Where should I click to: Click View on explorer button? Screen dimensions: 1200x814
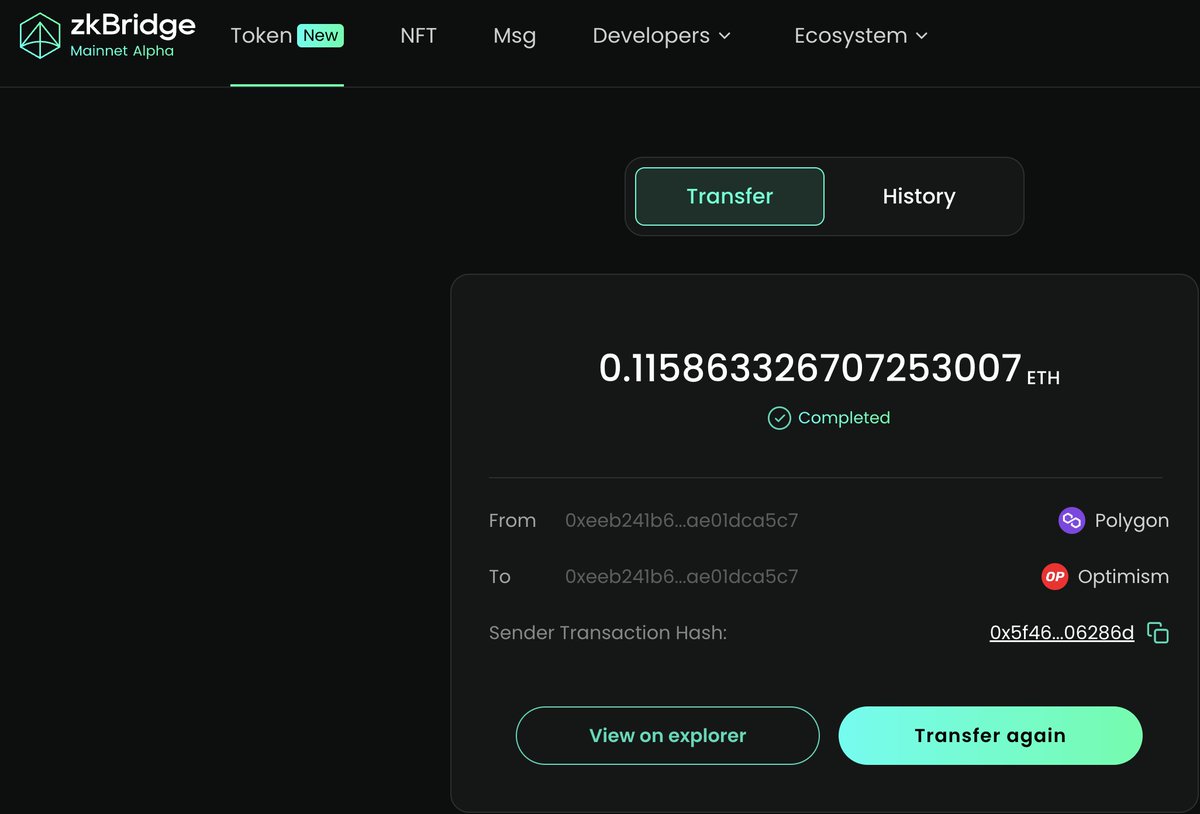pos(668,736)
